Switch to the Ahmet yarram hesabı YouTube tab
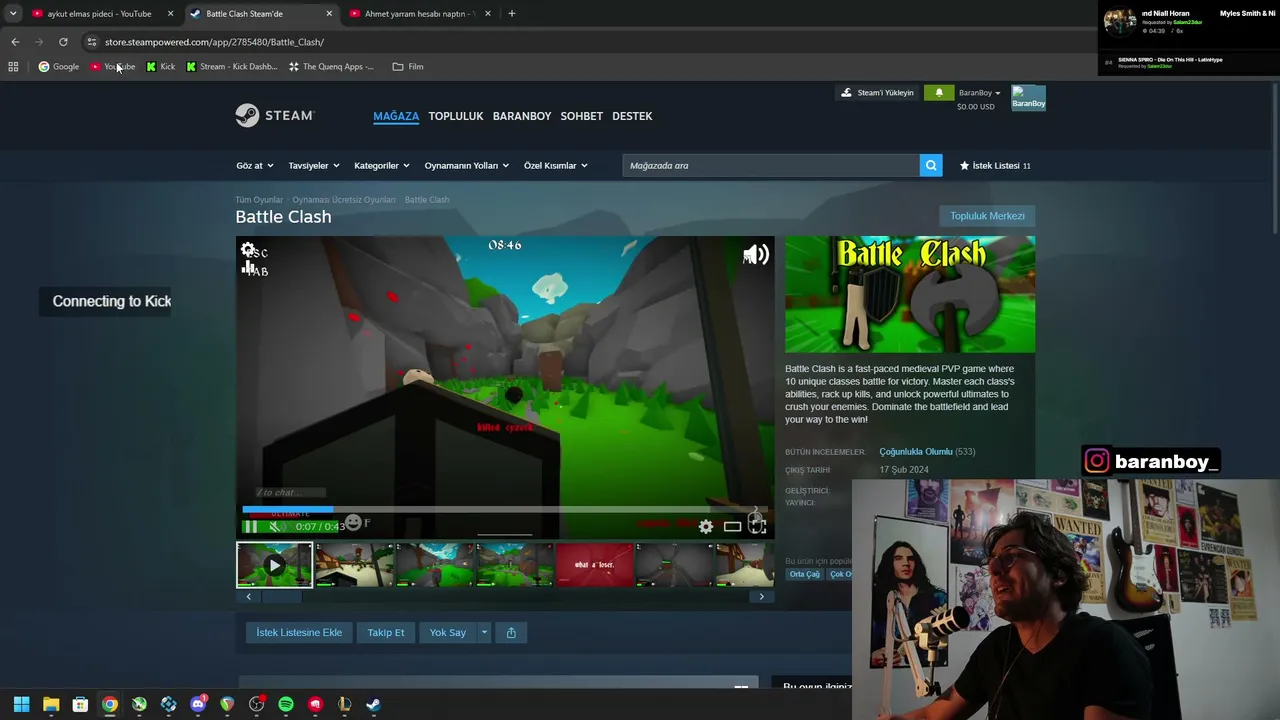1280x720 pixels. pos(418,14)
